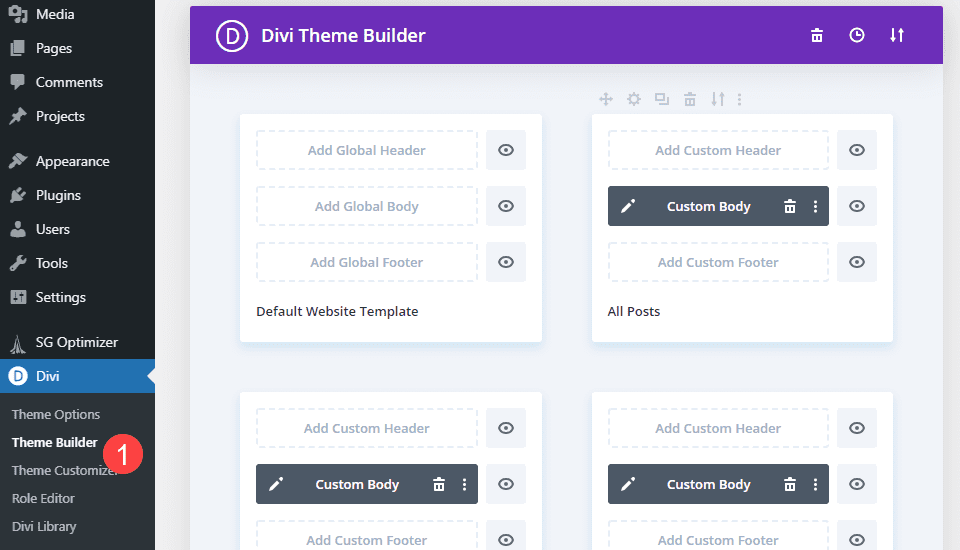Screen dimensions: 960x550
Task: Open Divi Library submenu link
Action: [x=44, y=527]
